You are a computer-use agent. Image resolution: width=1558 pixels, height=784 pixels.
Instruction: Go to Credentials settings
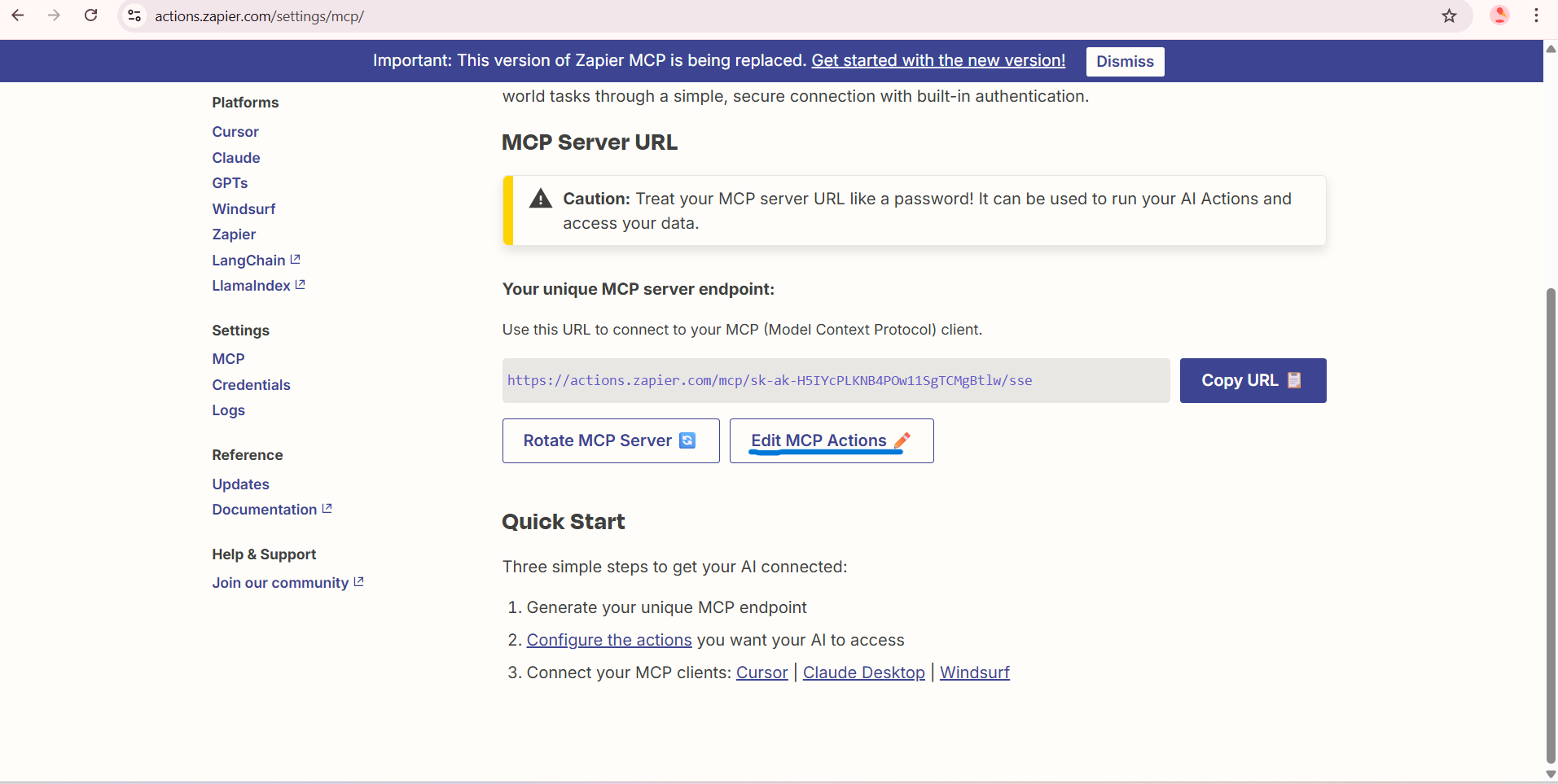point(251,385)
